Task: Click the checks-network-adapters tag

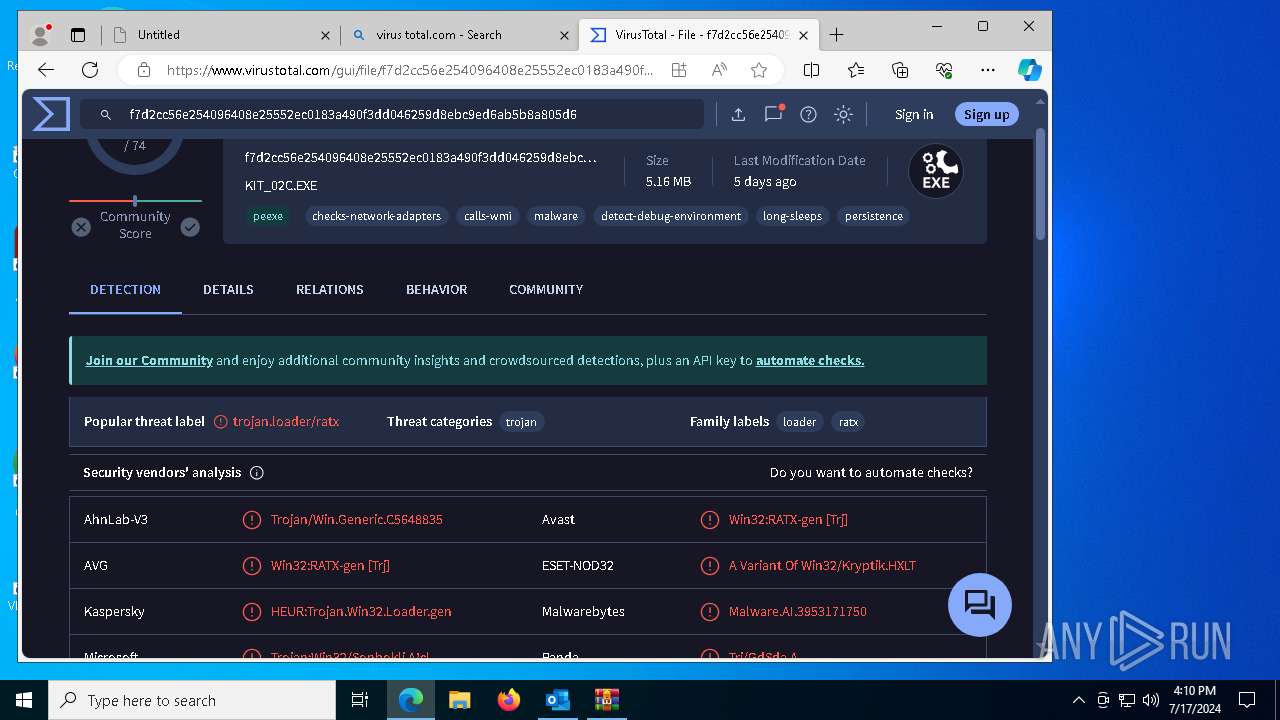Action: click(x=376, y=216)
